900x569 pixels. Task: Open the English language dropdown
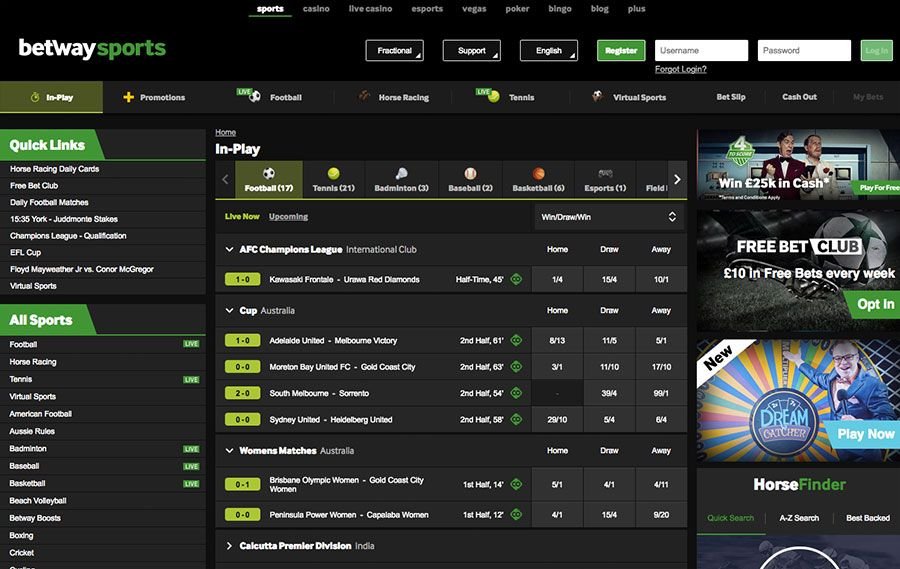click(x=549, y=51)
